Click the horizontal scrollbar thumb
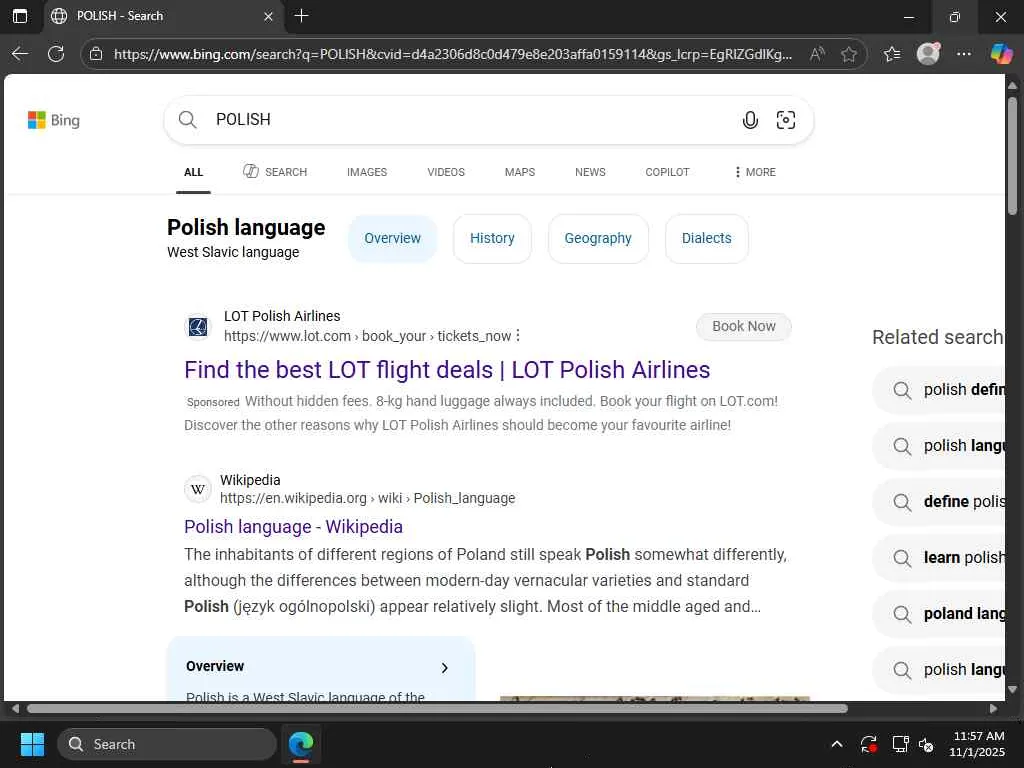Viewport: 1024px width, 768px height. 437,709
